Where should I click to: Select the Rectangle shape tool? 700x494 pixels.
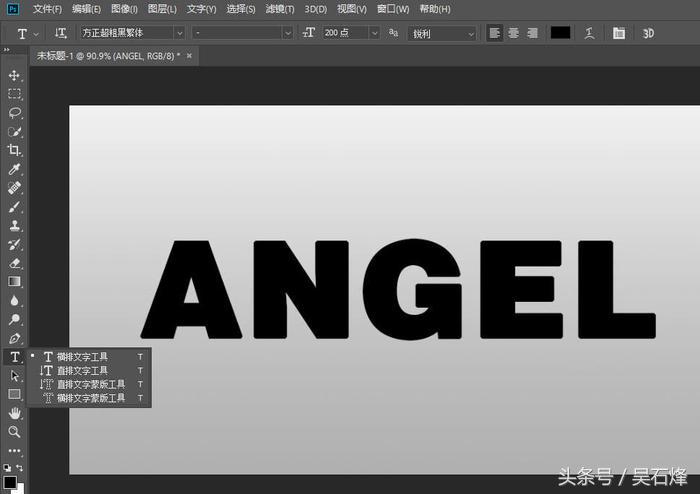[x=14, y=394]
